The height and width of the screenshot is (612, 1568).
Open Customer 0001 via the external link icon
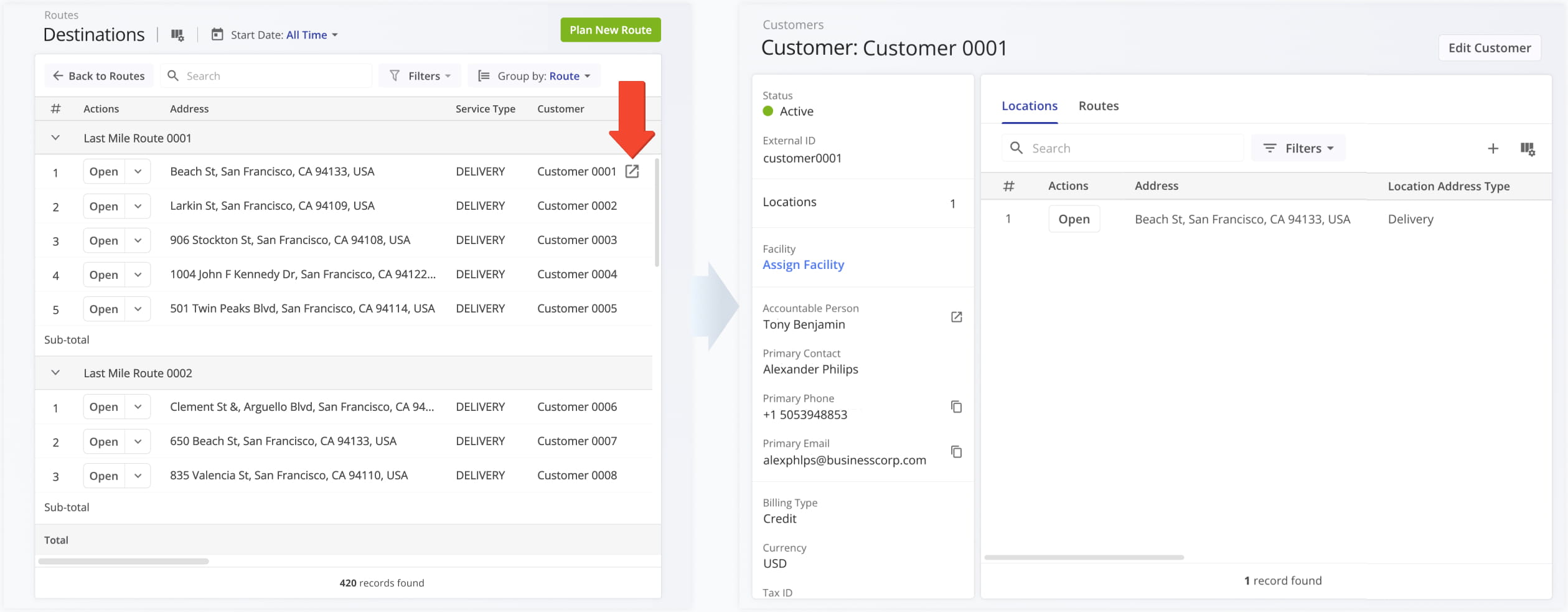click(x=632, y=171)
